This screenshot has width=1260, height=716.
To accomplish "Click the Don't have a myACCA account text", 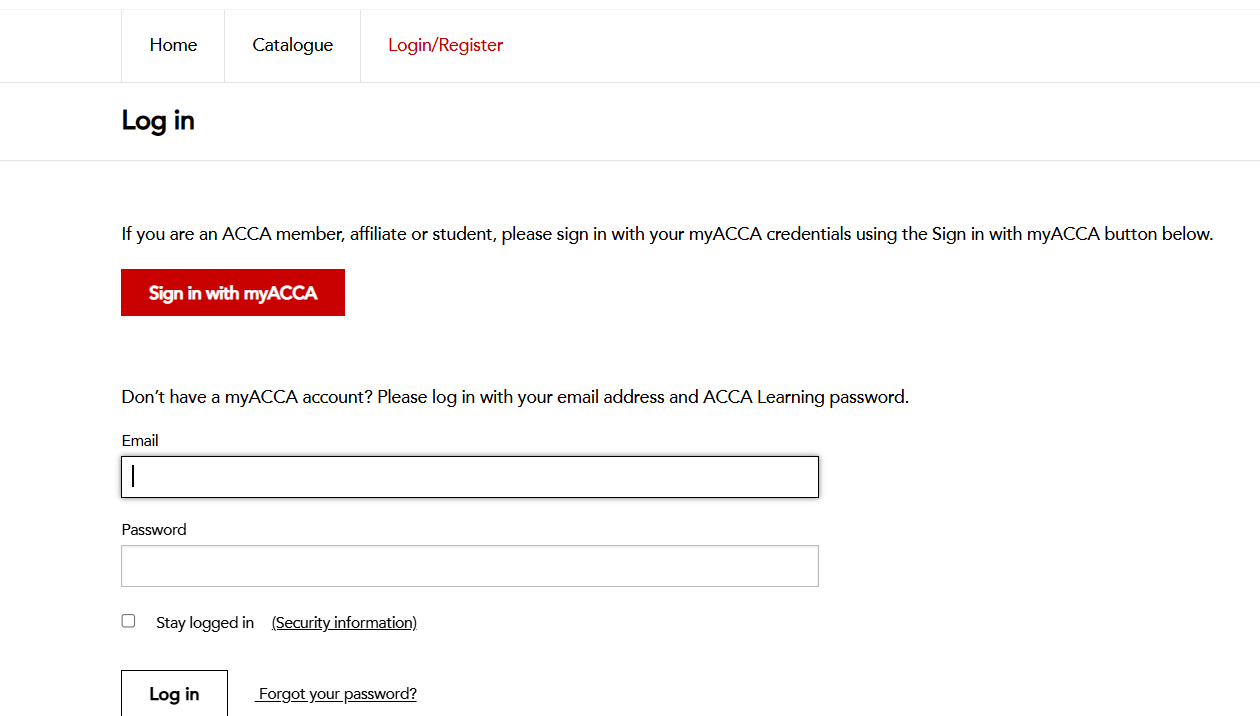I will [515, 397].
